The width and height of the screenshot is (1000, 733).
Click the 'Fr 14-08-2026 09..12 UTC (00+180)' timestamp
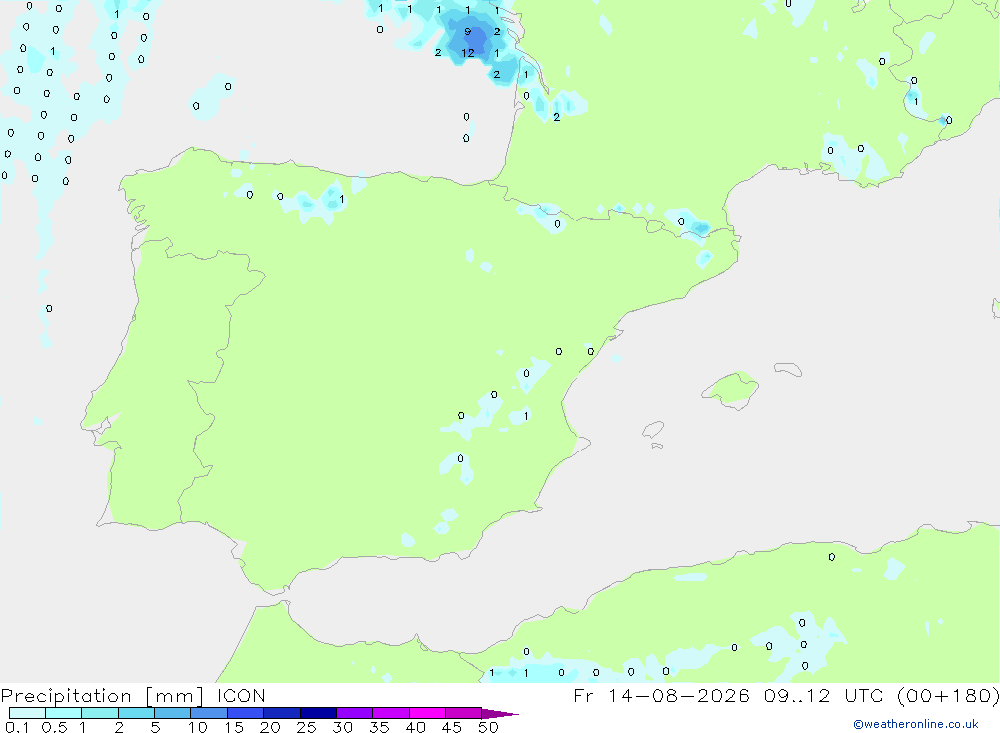(x=786, y=695)
